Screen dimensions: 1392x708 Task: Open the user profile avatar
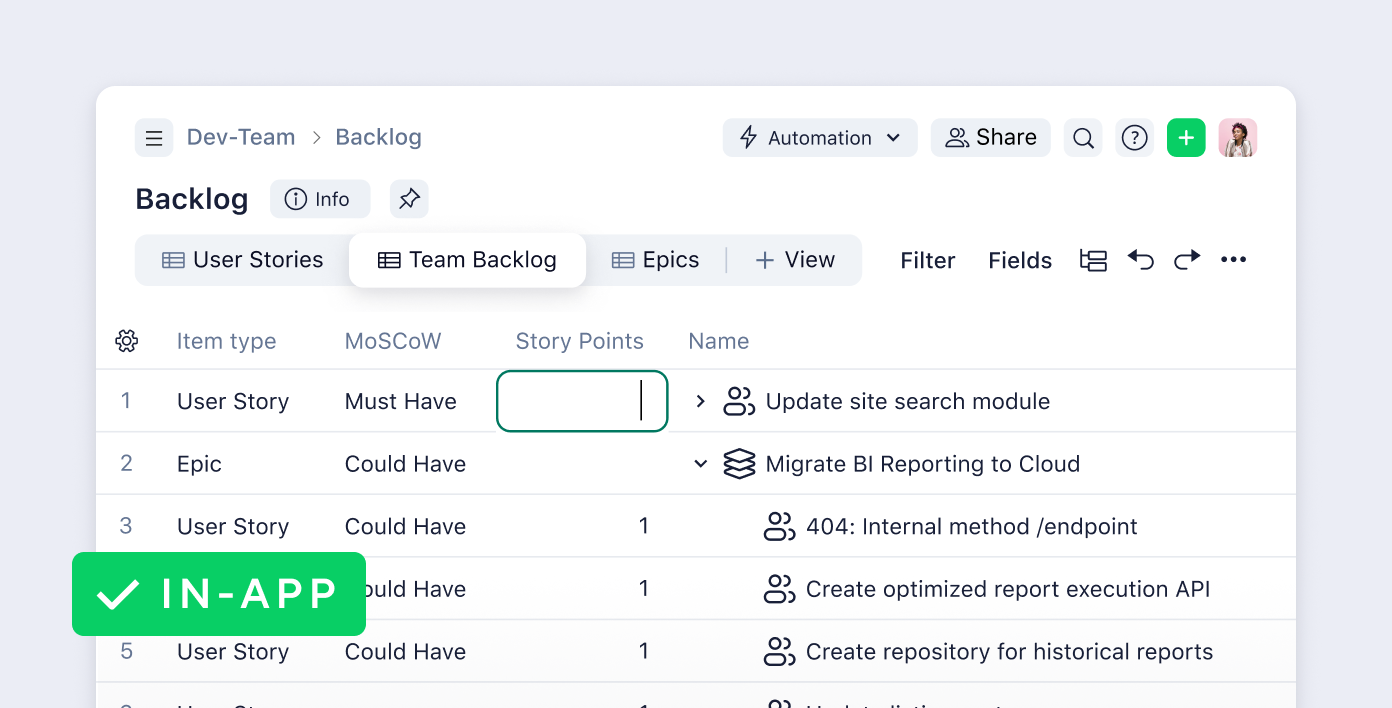click(1237, 138)
